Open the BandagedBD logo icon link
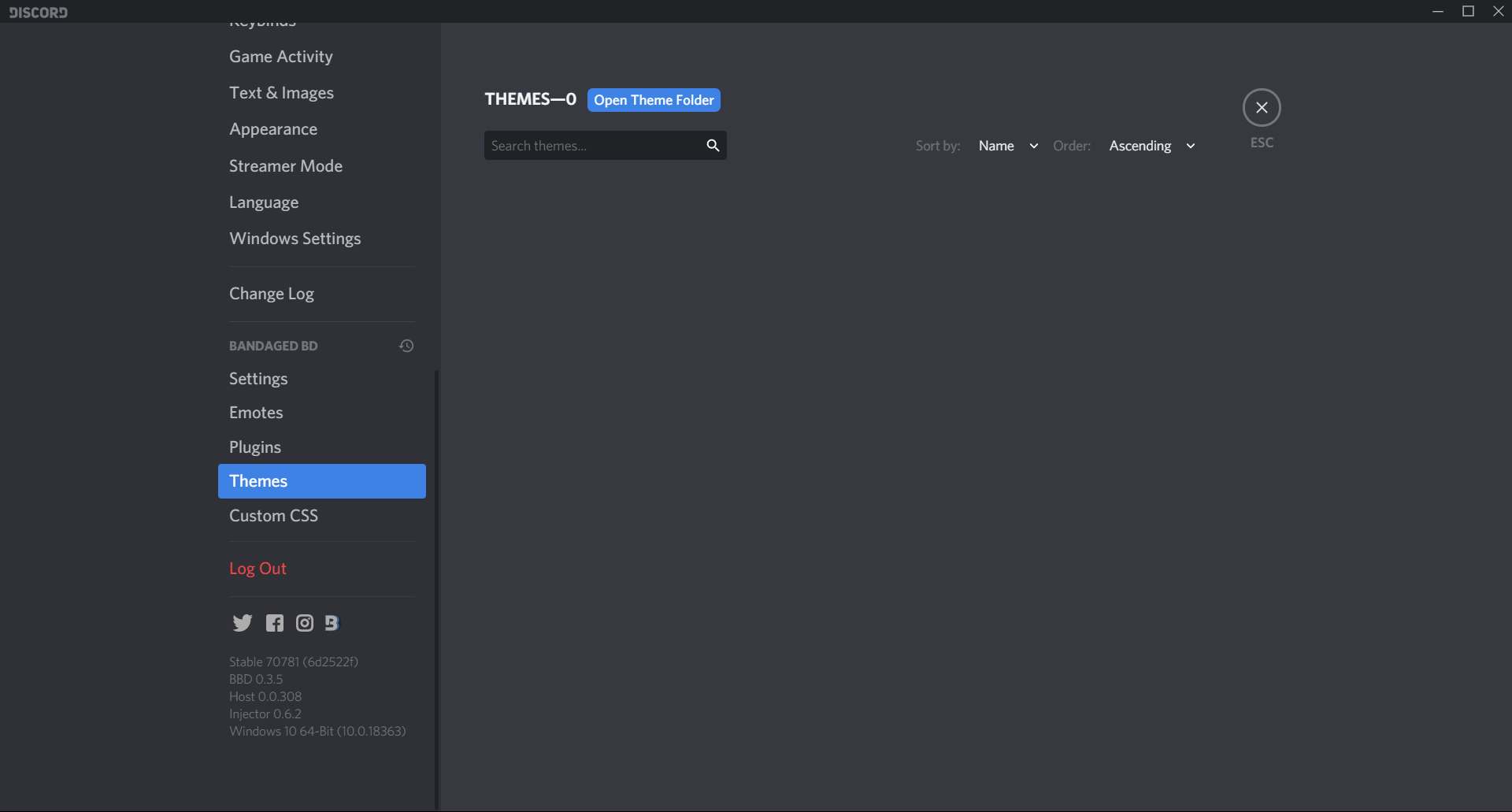 click(332, 623)
